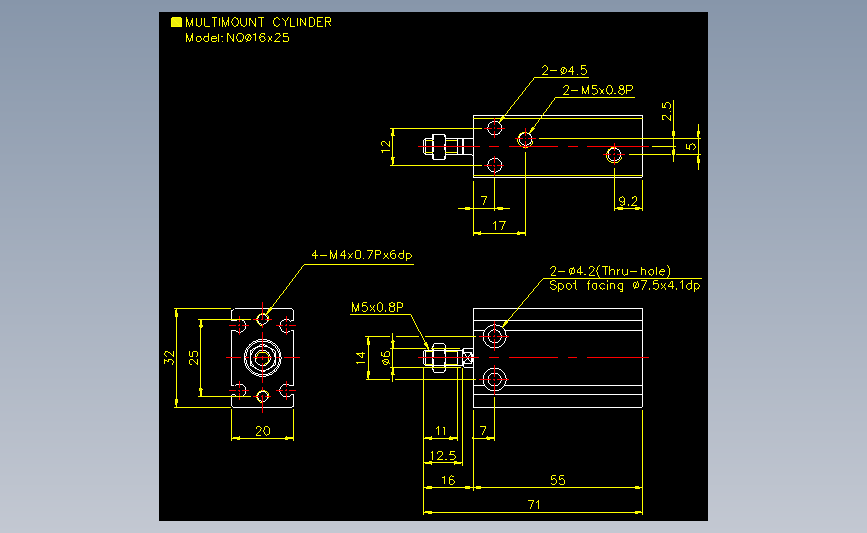
Task: Click the 14 vertical dimension value
Action: pyautogui.click(x=361, y=358)
